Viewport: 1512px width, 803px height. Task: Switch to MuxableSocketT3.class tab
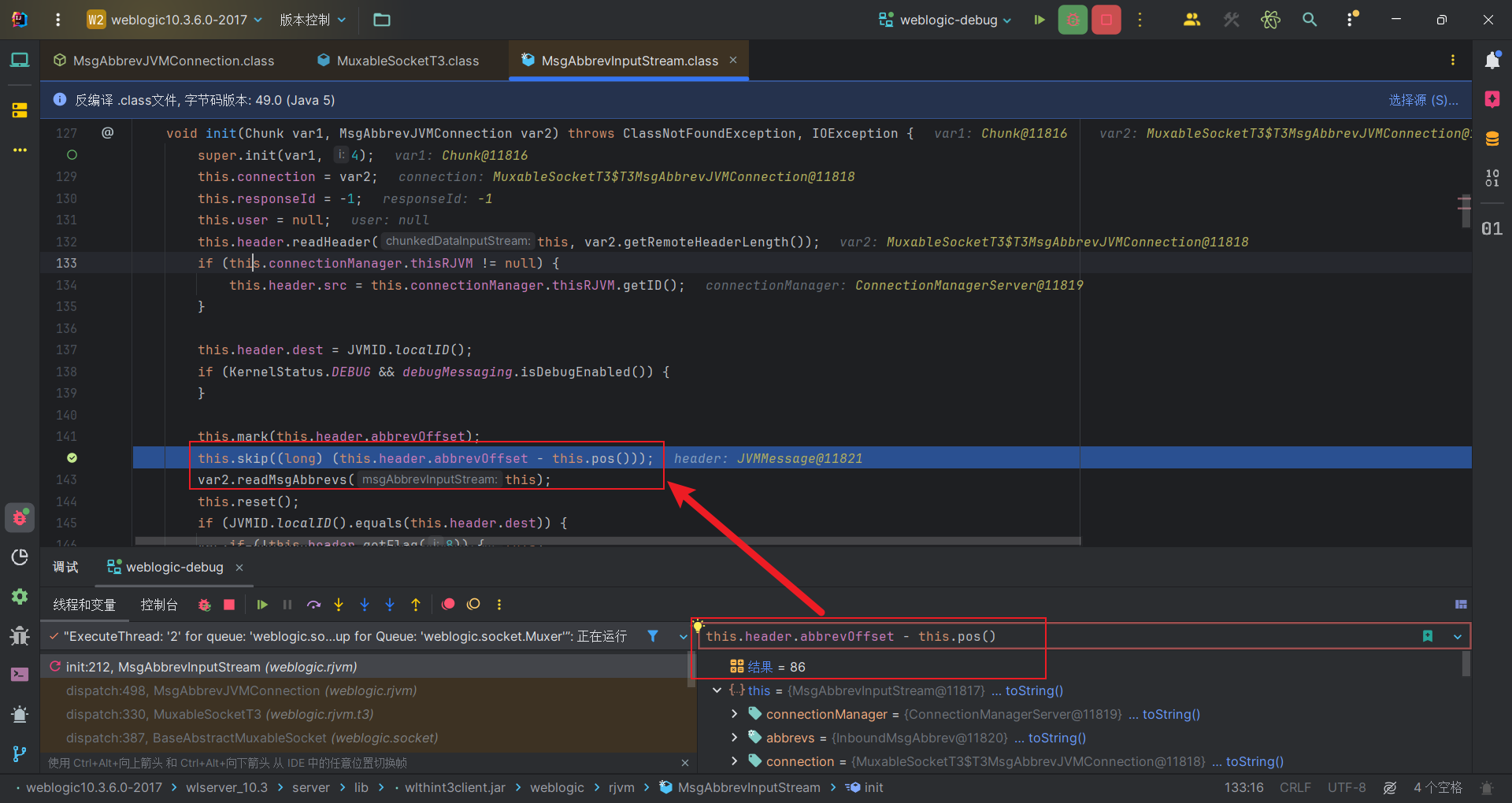point(398,61)
